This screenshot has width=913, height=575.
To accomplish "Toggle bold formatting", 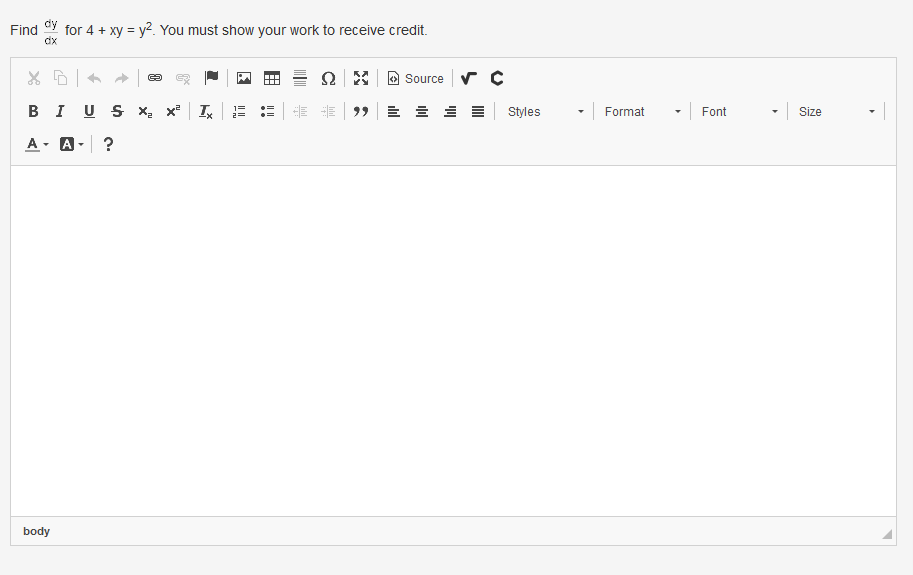I will 34,111.
